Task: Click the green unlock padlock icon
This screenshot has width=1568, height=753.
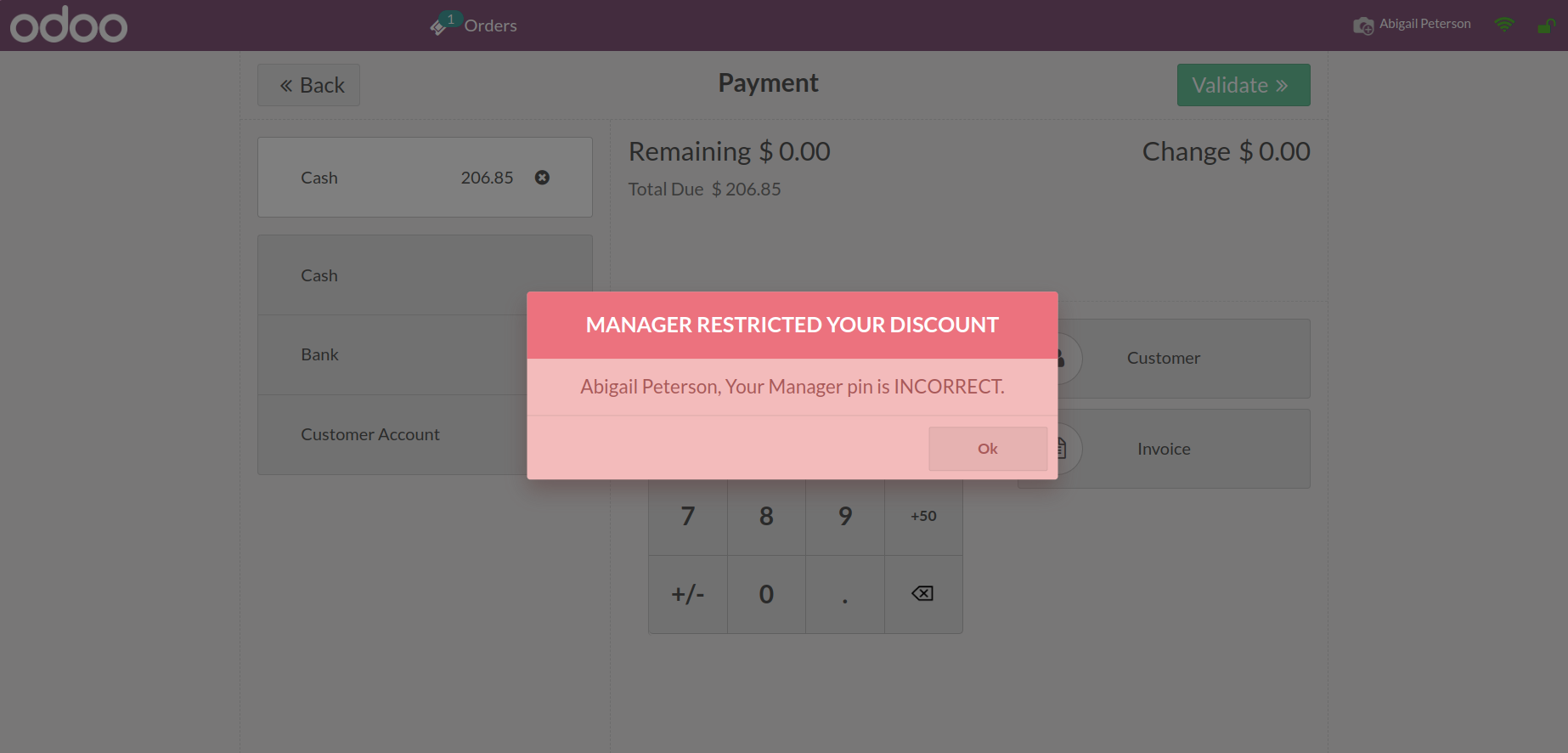Action: pyautogui.click(x=1546, y=26)
